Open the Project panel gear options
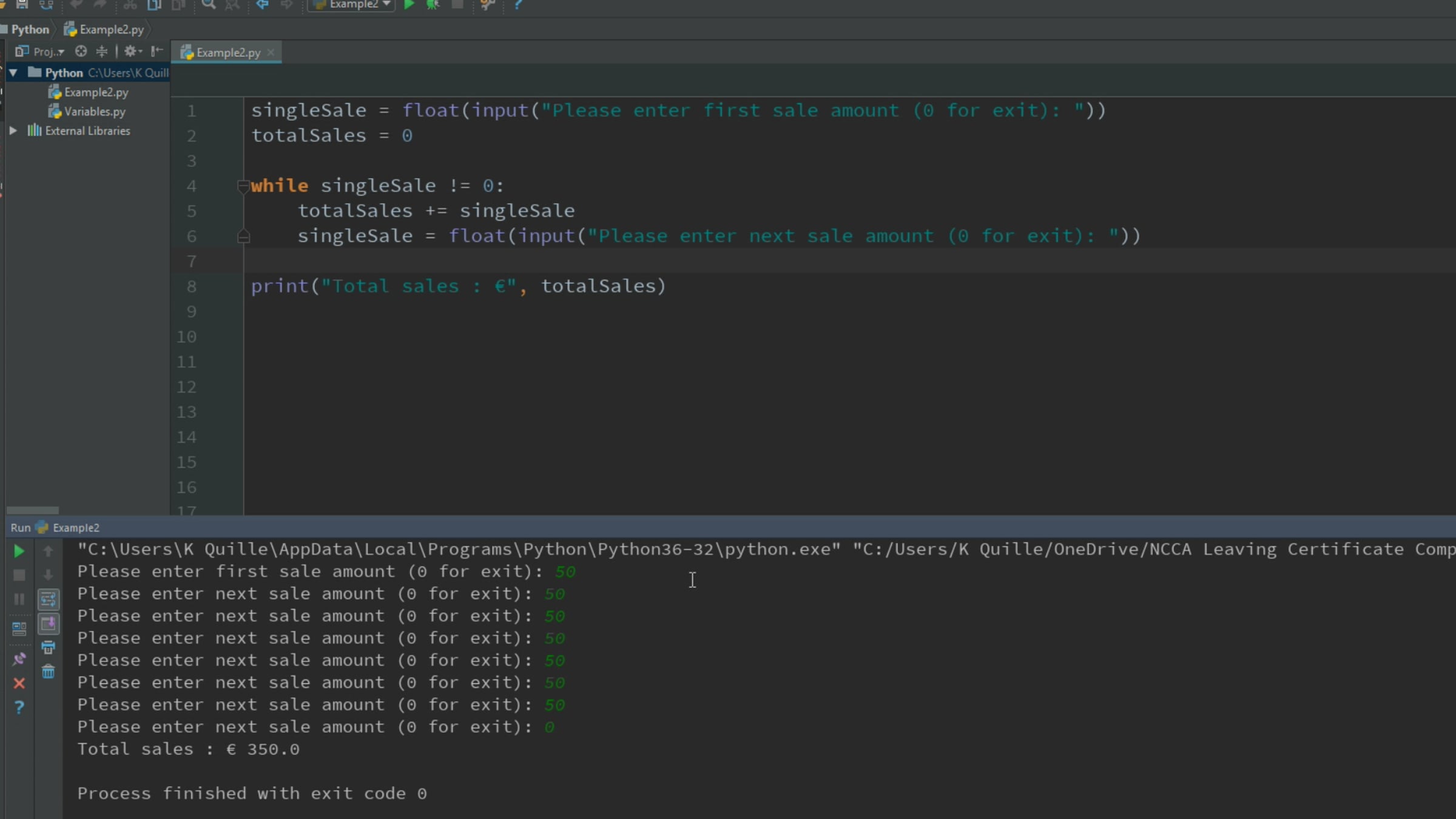 pyautogui.click(x=133, y=52)
